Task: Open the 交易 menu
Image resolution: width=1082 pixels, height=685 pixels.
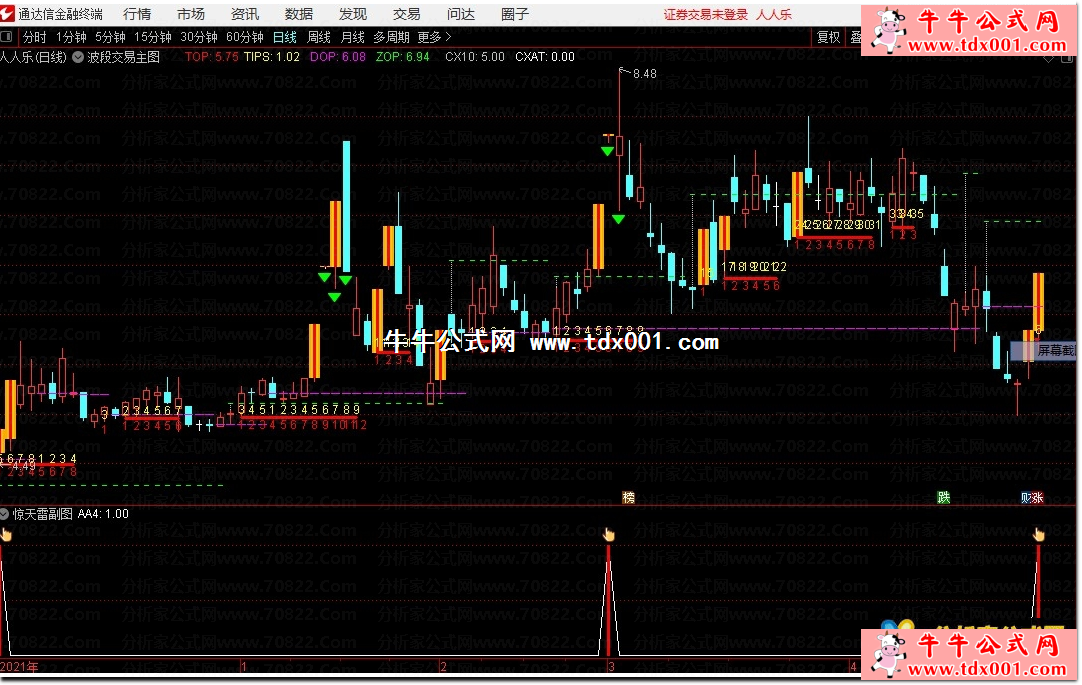Action: pos(406,14)
